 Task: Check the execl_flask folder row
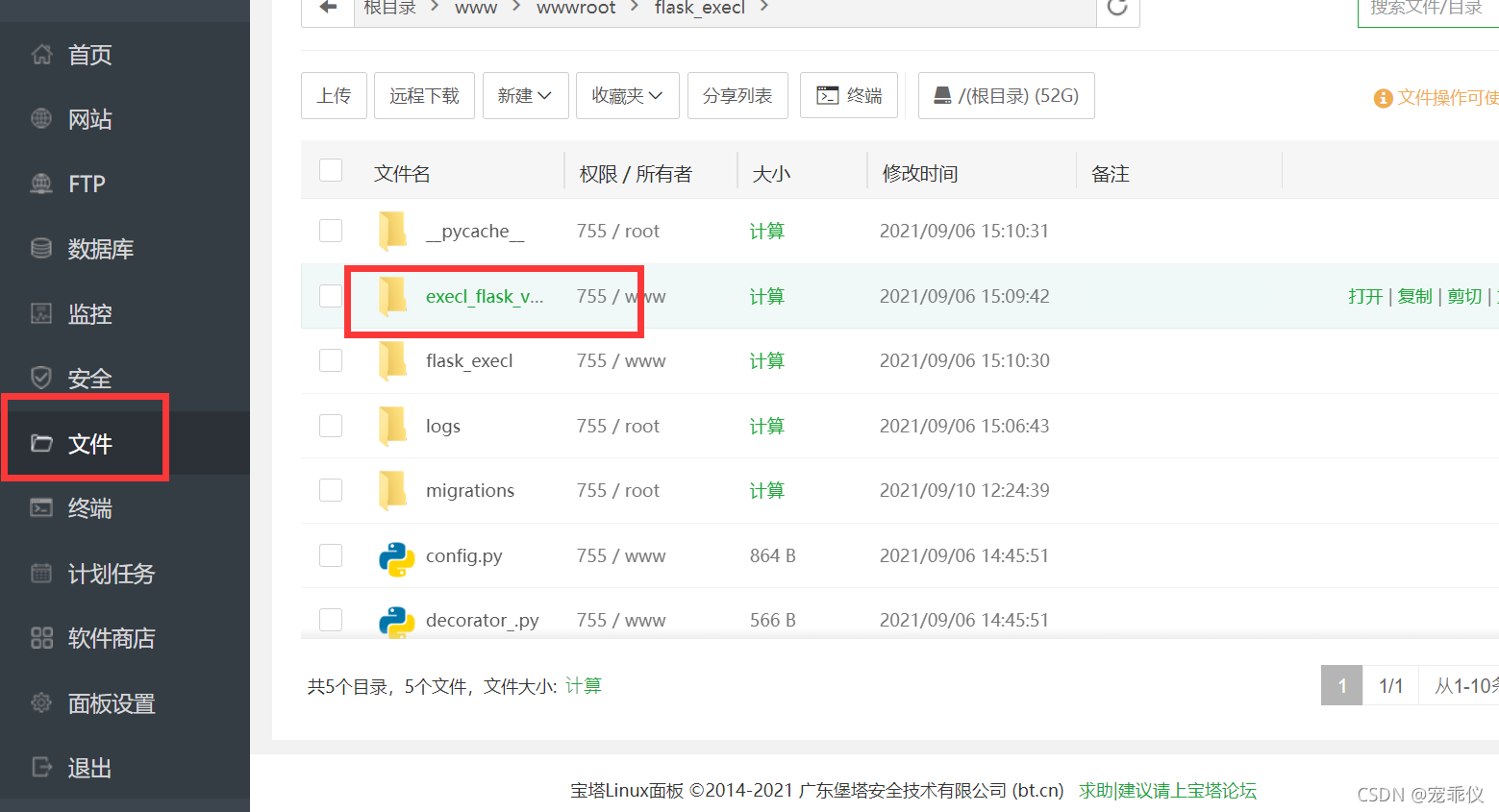point(331,295)
